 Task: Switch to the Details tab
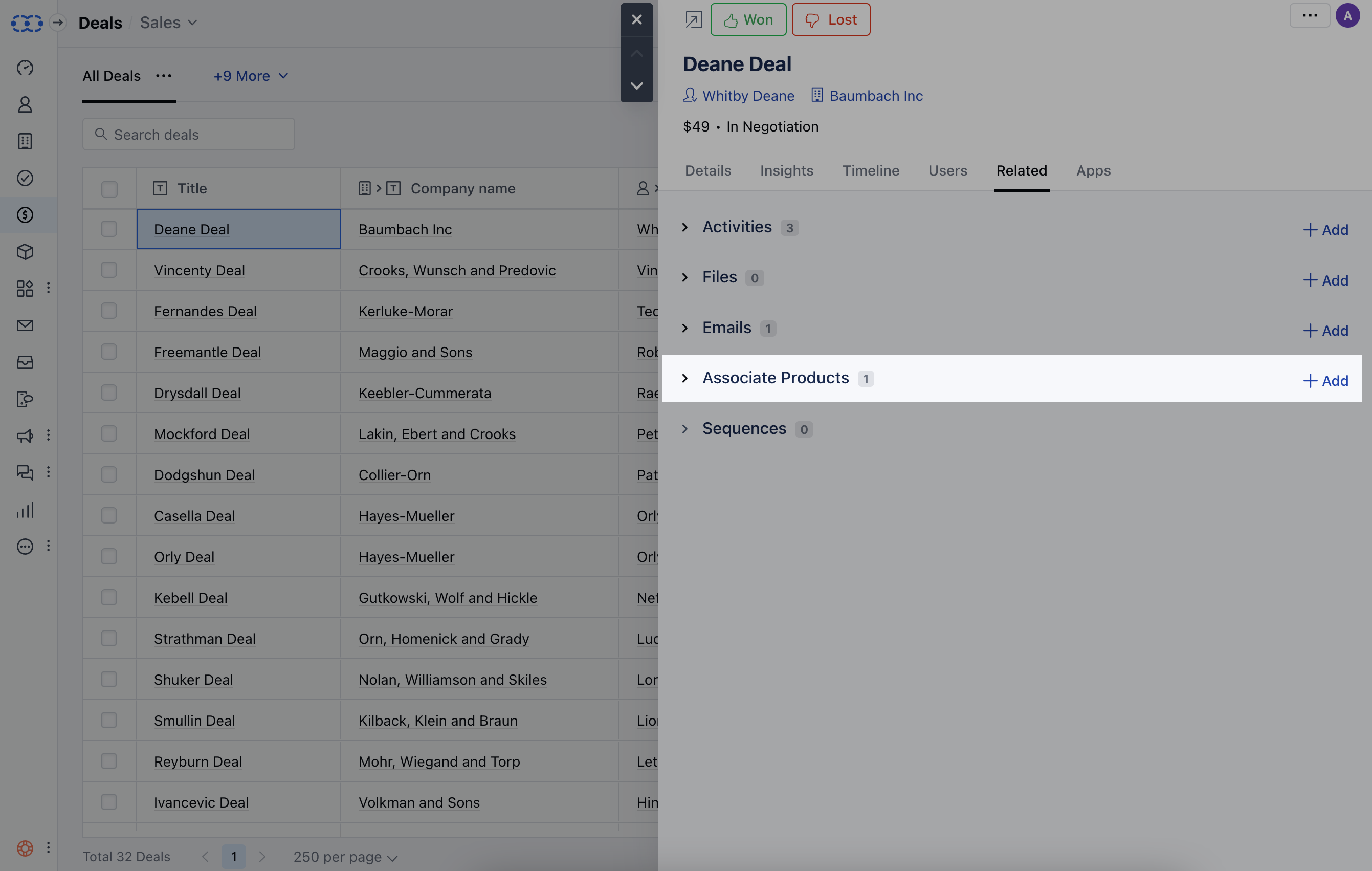click(707, 170)
